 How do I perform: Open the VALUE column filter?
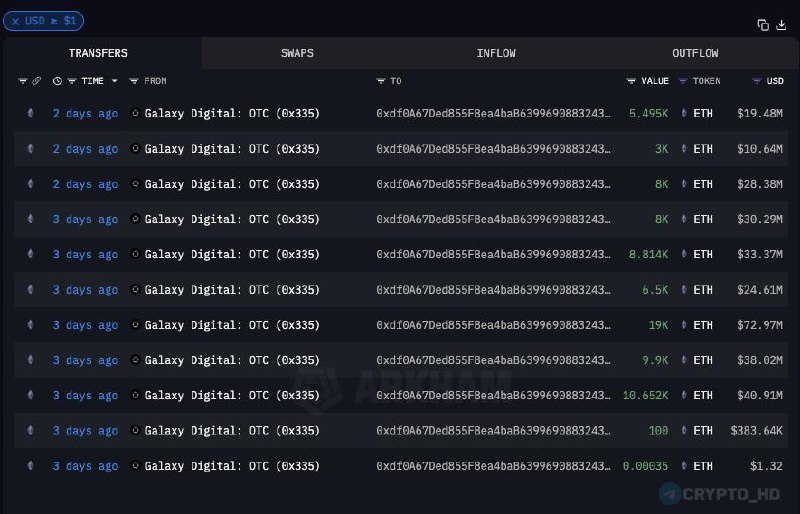[631, 81]
